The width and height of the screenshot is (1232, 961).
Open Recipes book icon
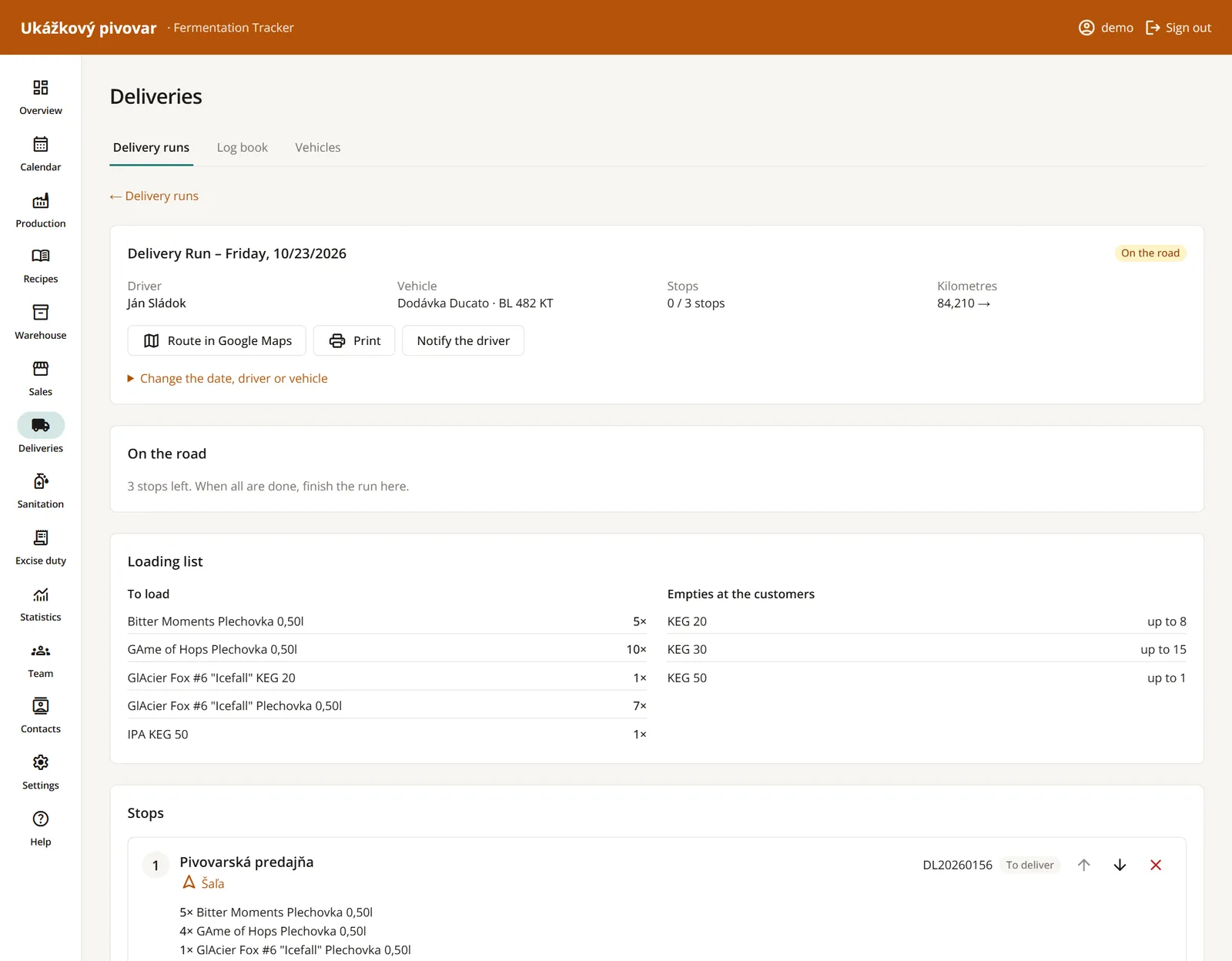(x=41, y=256)
